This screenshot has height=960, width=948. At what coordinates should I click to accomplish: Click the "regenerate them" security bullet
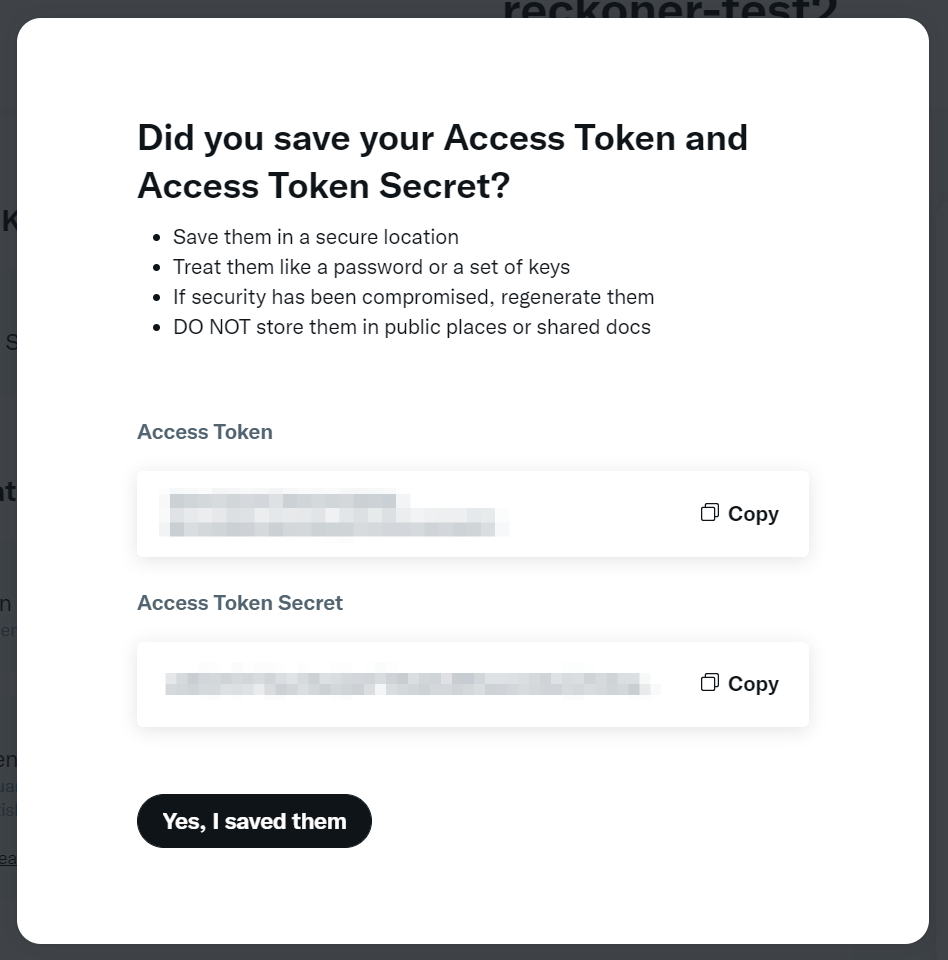pos(413,297)
